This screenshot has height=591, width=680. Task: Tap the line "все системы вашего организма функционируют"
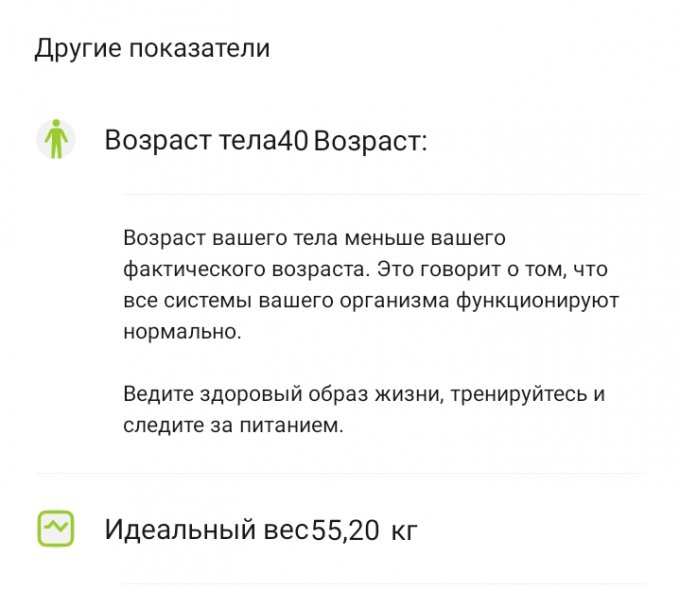coord(371,301)
